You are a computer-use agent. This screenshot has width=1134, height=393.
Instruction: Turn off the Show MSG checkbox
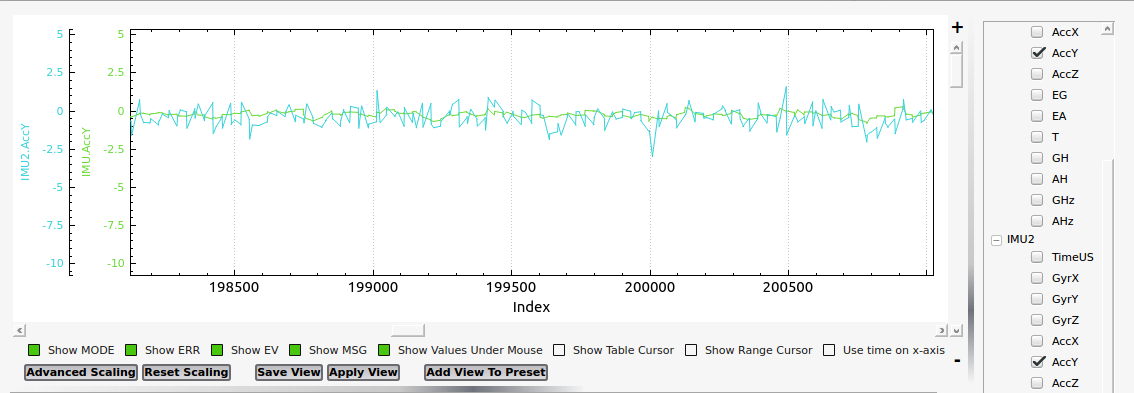point(295,350)
